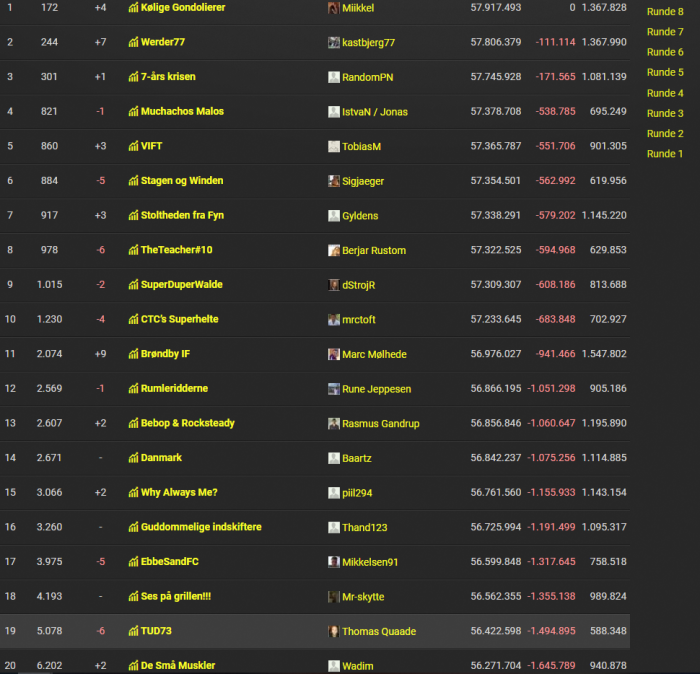View mrctoft user profile

359,320
